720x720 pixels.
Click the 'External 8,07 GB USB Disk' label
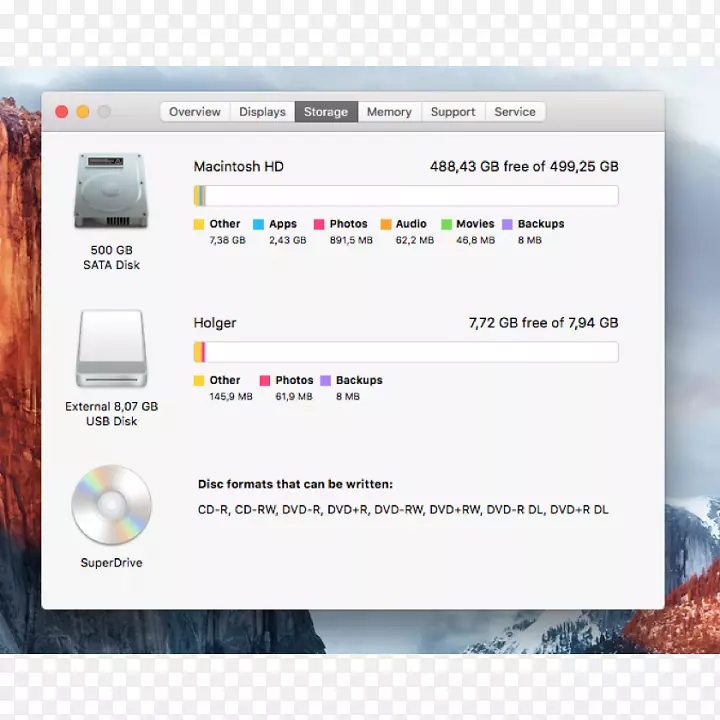(x=112, y=414)
